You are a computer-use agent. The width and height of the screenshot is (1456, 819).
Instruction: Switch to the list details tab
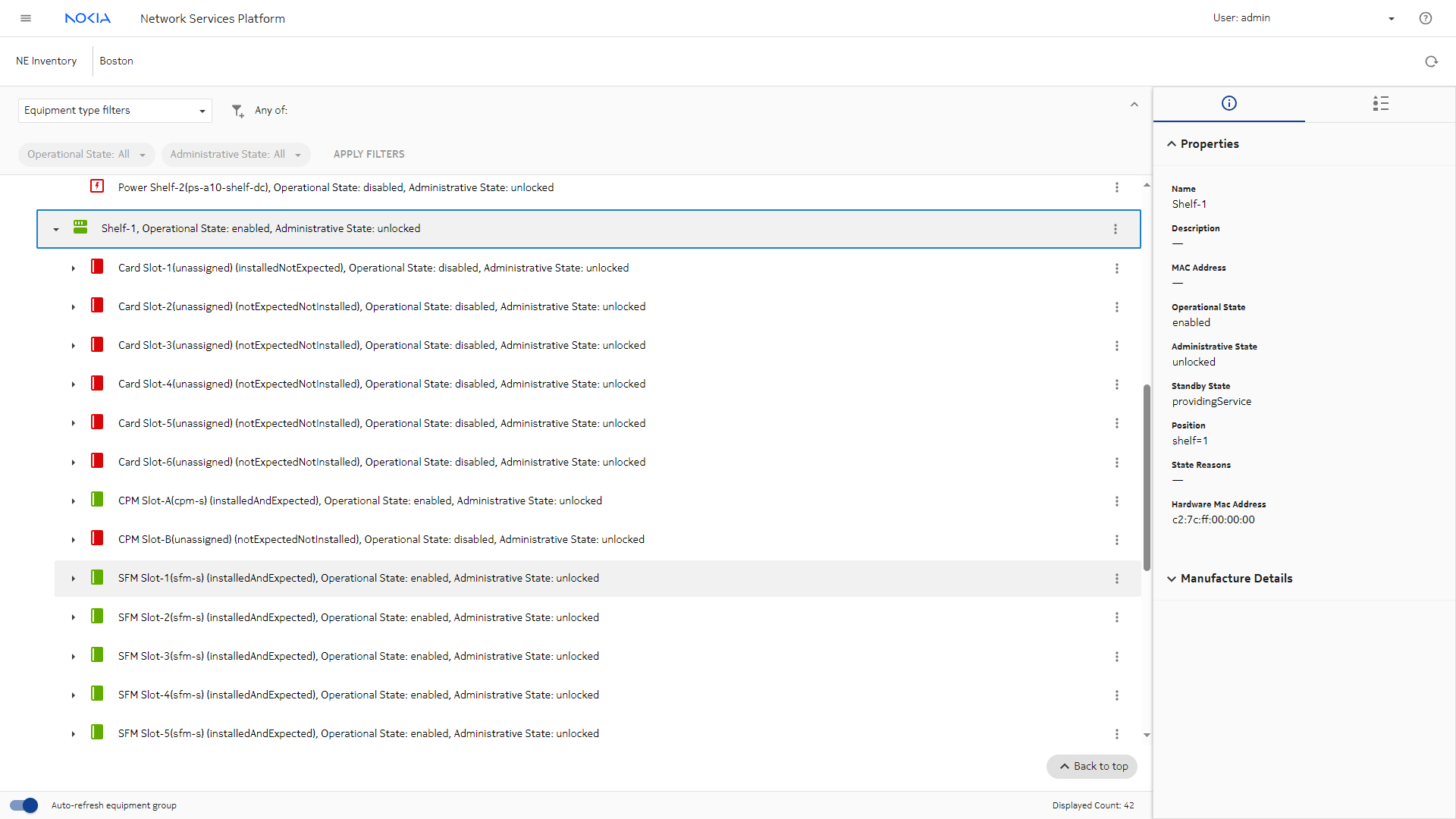coord(1380,103)
